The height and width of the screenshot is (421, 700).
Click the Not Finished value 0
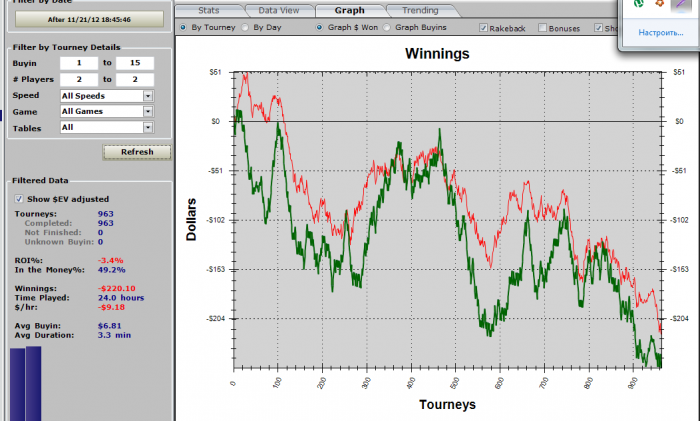coord(100,233)
